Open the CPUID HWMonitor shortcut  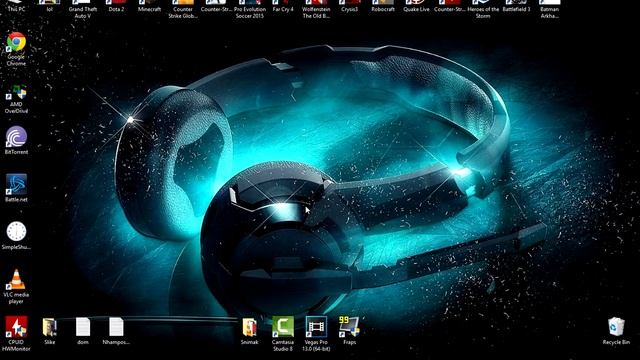(x=16, y=327)
